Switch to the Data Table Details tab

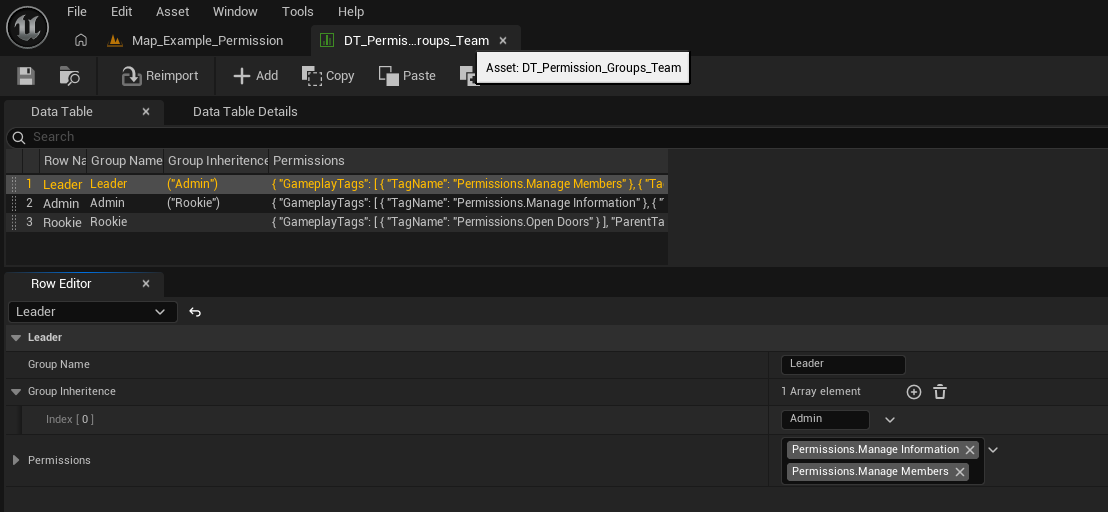[x=245, y=112]
